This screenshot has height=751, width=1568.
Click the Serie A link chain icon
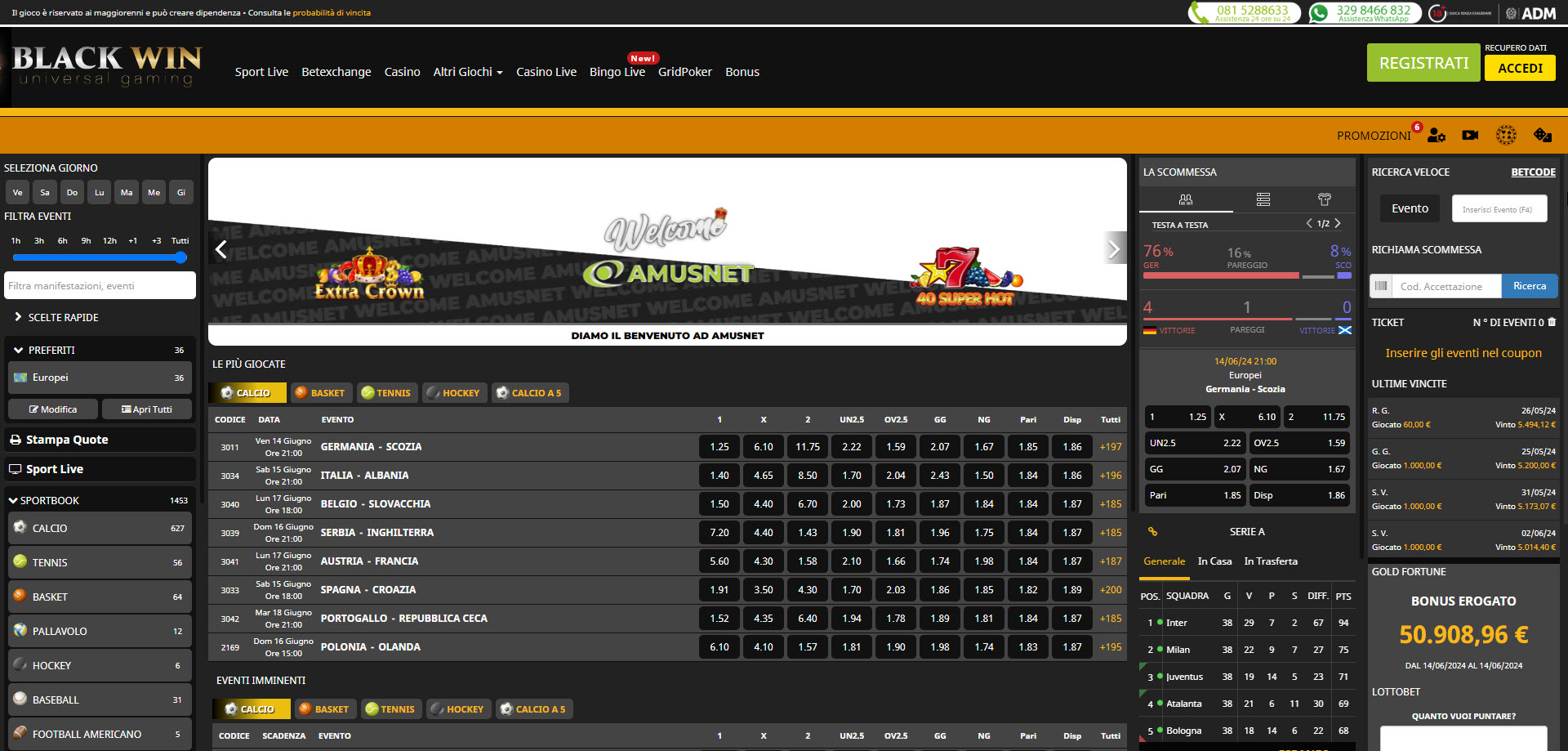coord(1153,532)
